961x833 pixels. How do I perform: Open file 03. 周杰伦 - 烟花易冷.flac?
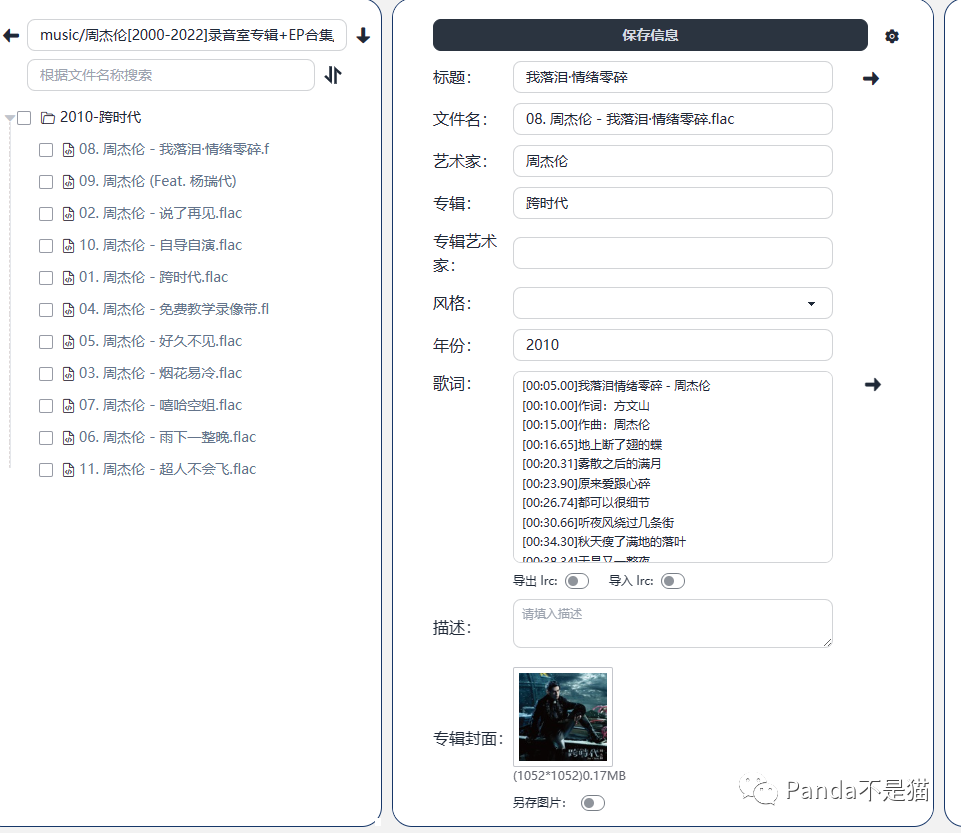[x=161, y=373]
